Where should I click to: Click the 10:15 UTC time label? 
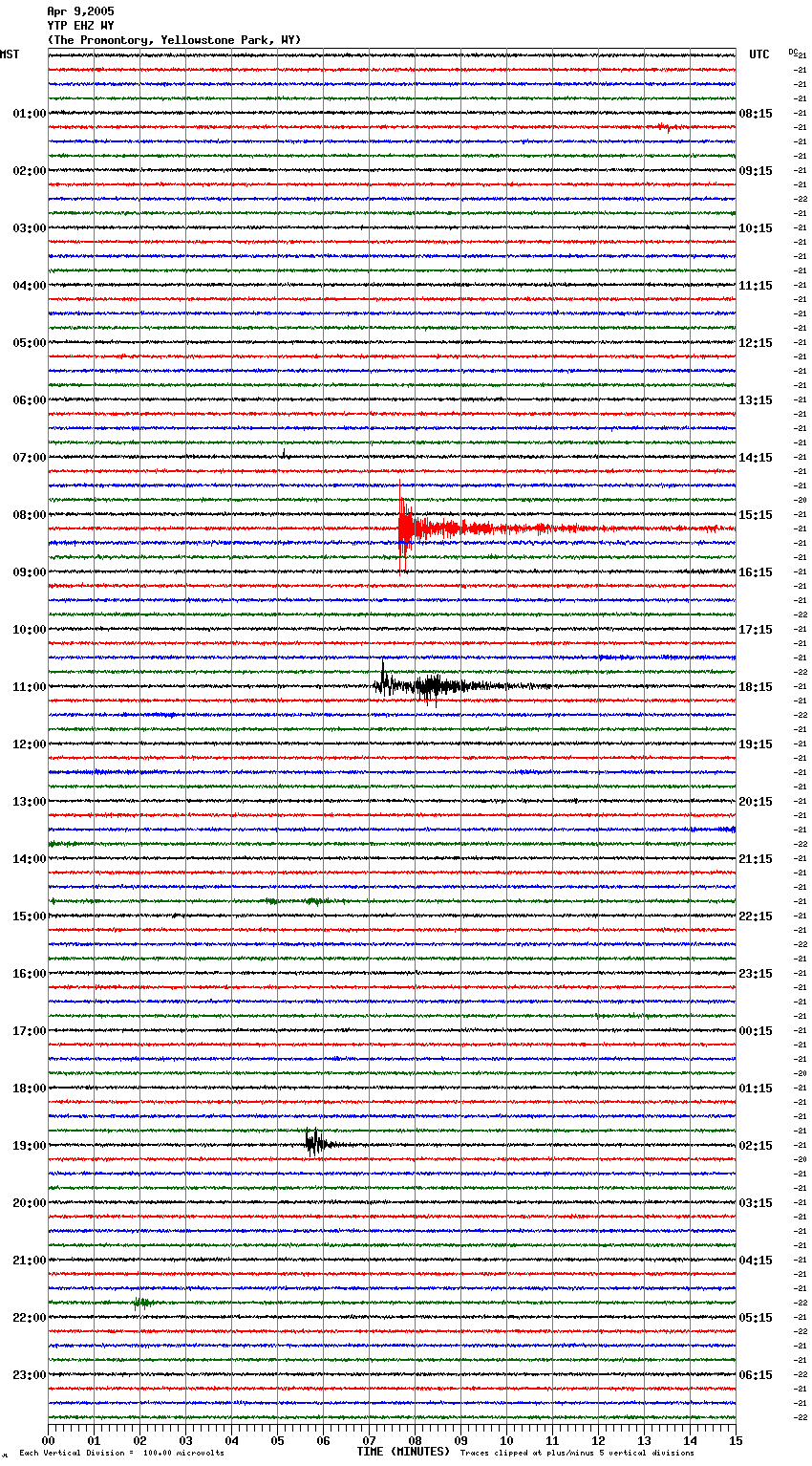pyautogui.click(x=756, y=228)
